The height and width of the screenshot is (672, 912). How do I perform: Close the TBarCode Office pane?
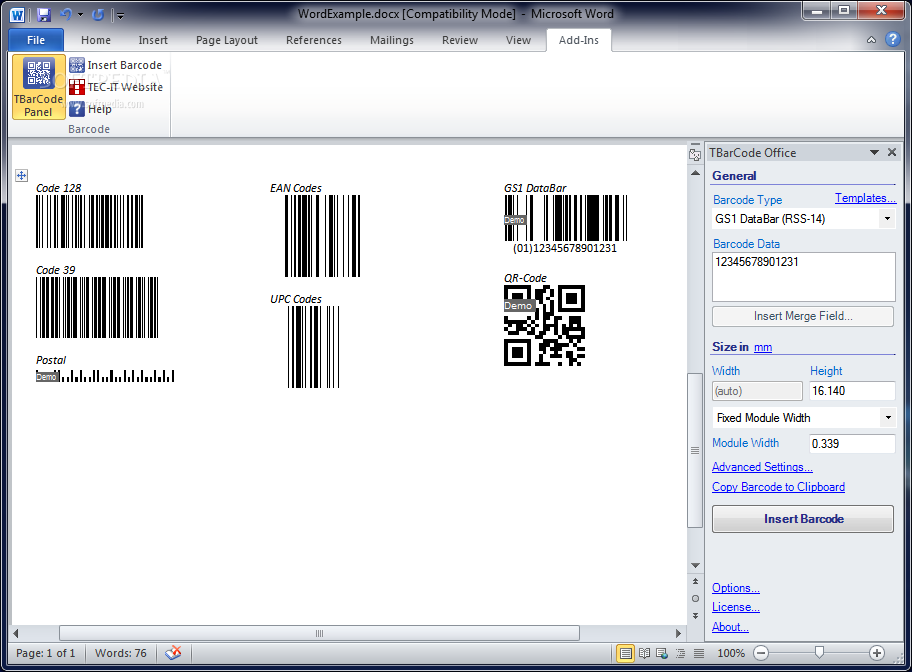point(892,152)
